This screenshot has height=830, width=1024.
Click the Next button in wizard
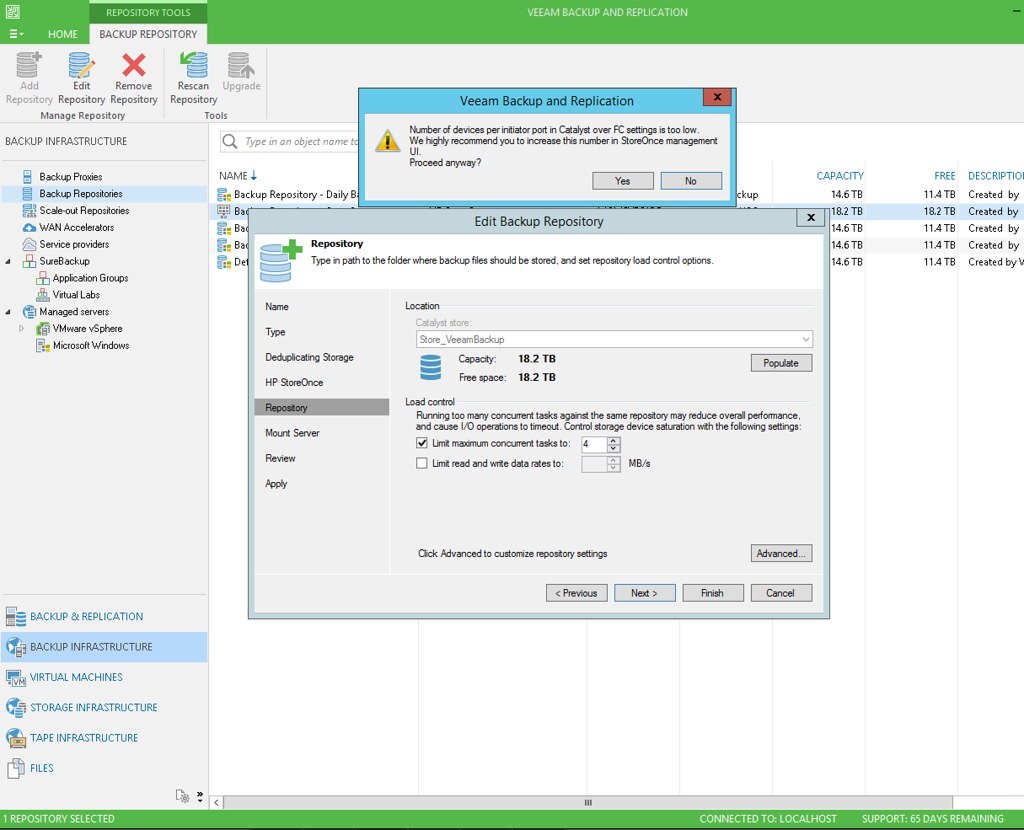coord(645,593)
